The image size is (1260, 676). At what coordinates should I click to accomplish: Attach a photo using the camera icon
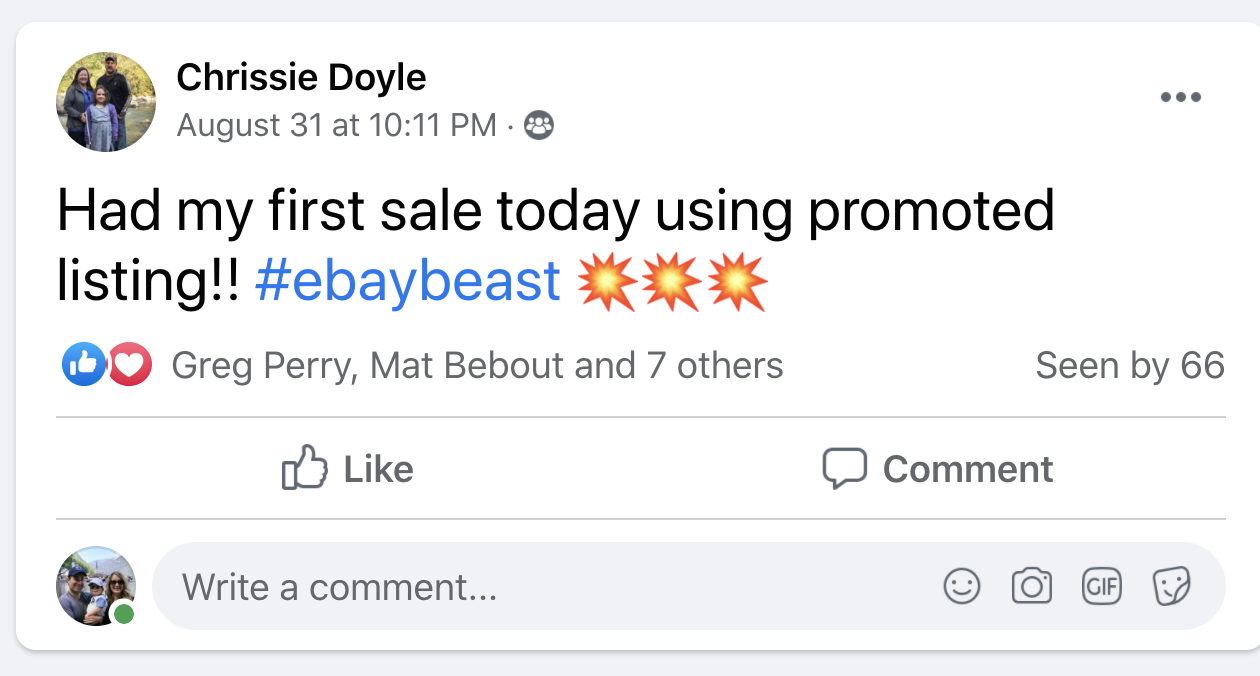pos(1032,586)
